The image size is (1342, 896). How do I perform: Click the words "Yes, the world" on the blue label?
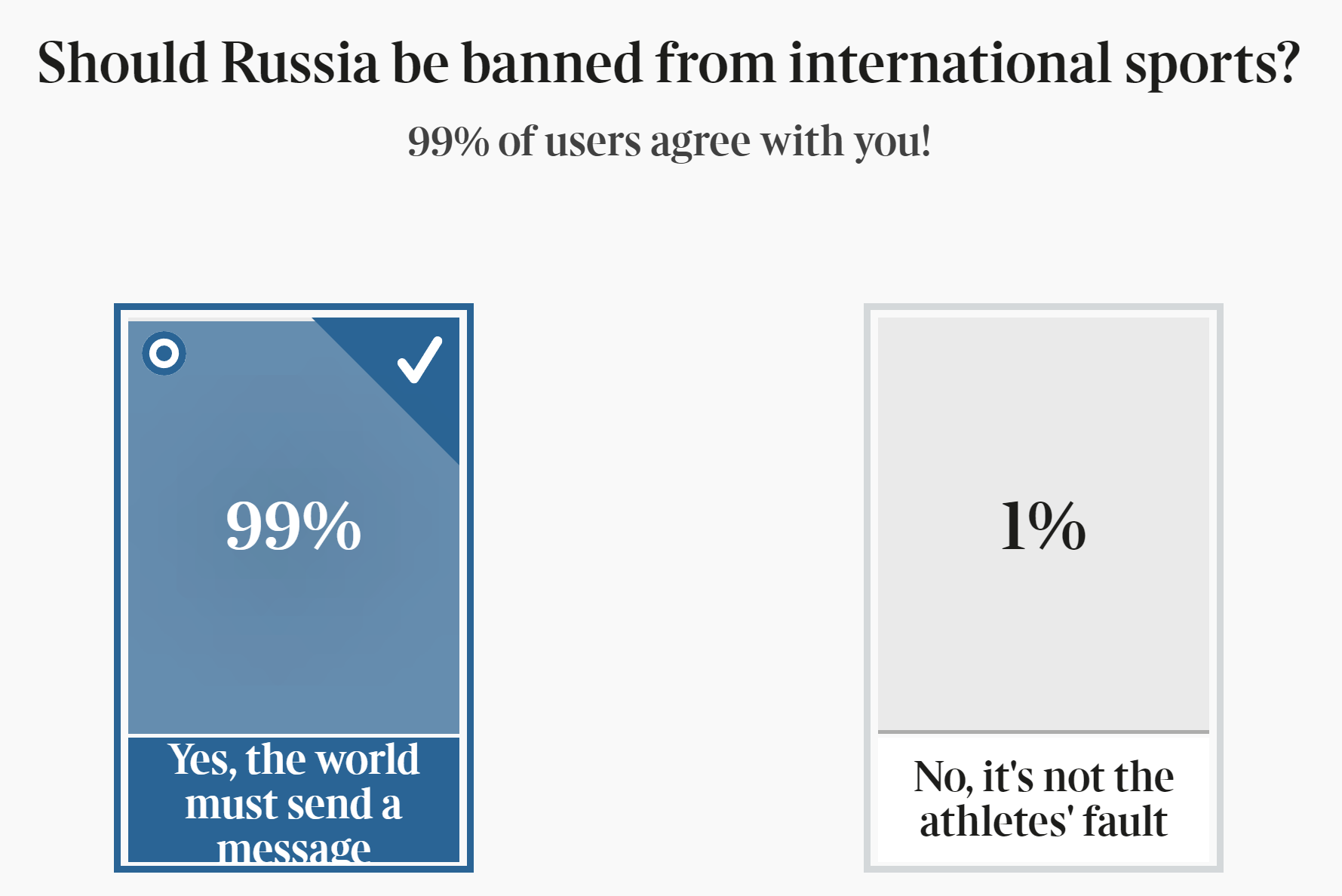tap(293, 759)
